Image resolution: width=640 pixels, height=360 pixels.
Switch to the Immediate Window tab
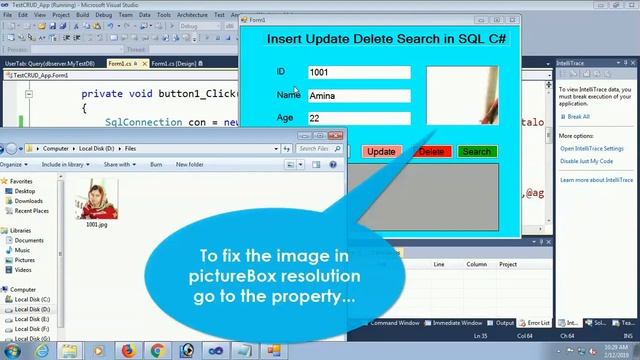coord(453,323)
